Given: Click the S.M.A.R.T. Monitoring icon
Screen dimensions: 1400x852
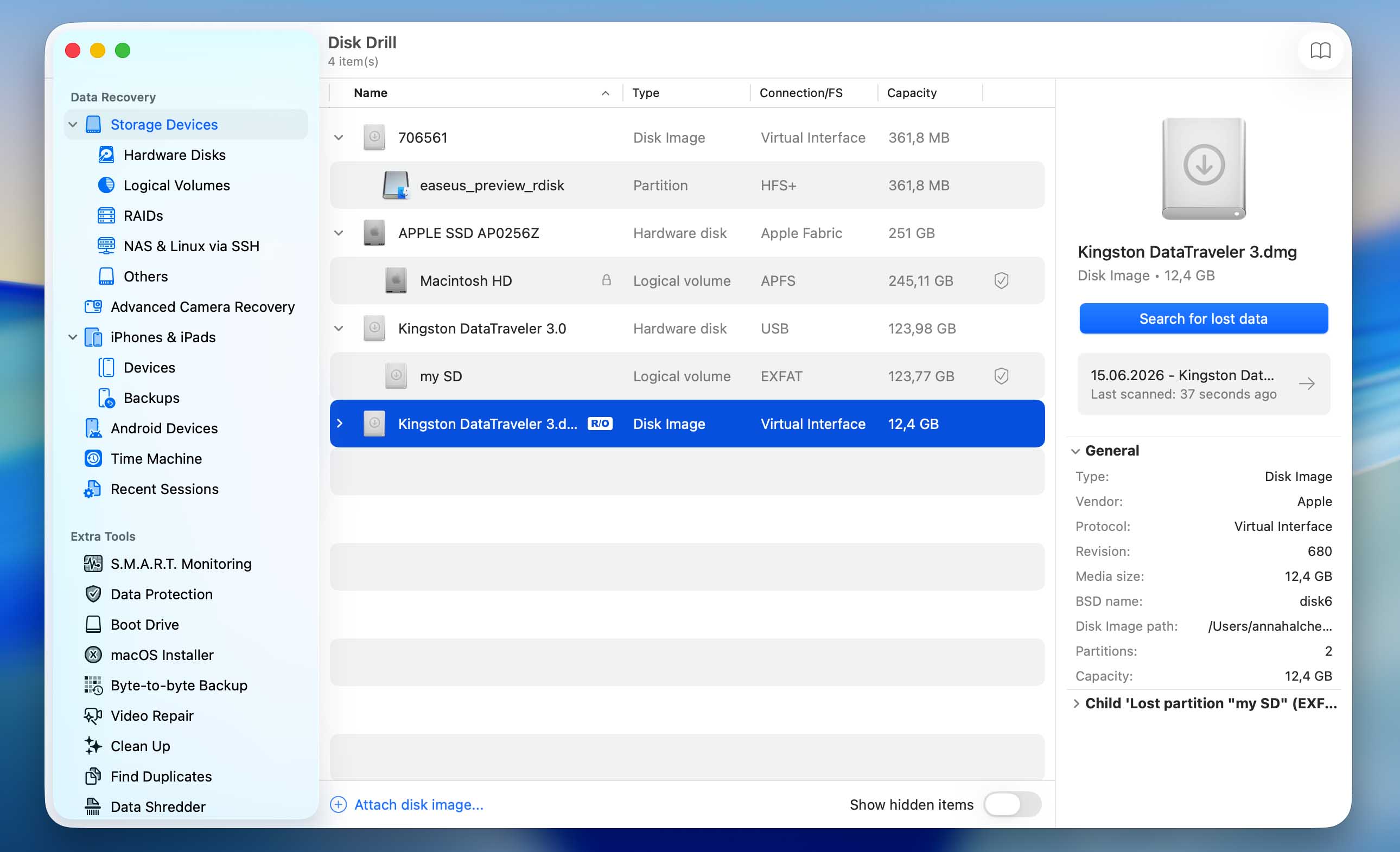Looking at the screenshot, I should coord(93,564).
